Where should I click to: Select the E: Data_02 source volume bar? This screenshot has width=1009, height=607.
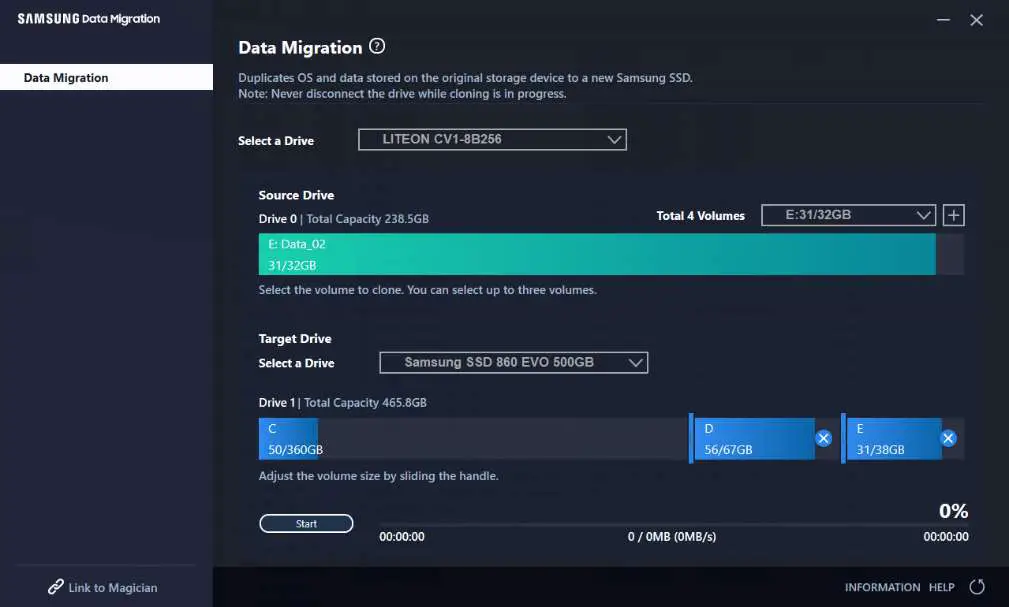click(597, 255)
